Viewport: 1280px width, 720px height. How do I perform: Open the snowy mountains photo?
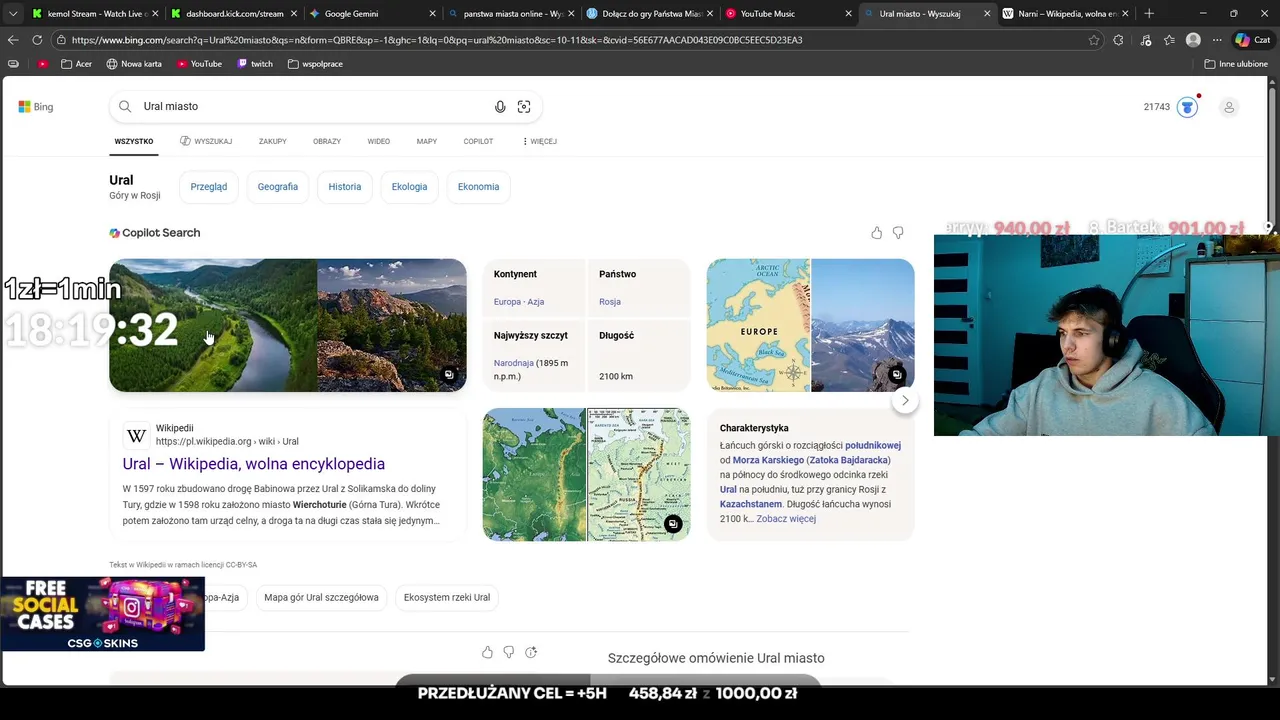(x=863, y=326)
